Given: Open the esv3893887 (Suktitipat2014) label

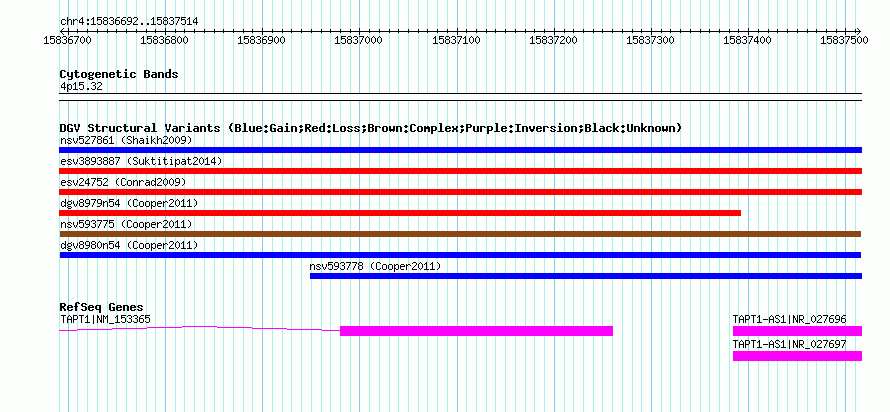Looking at the screenshot, I should pos(141,161).
